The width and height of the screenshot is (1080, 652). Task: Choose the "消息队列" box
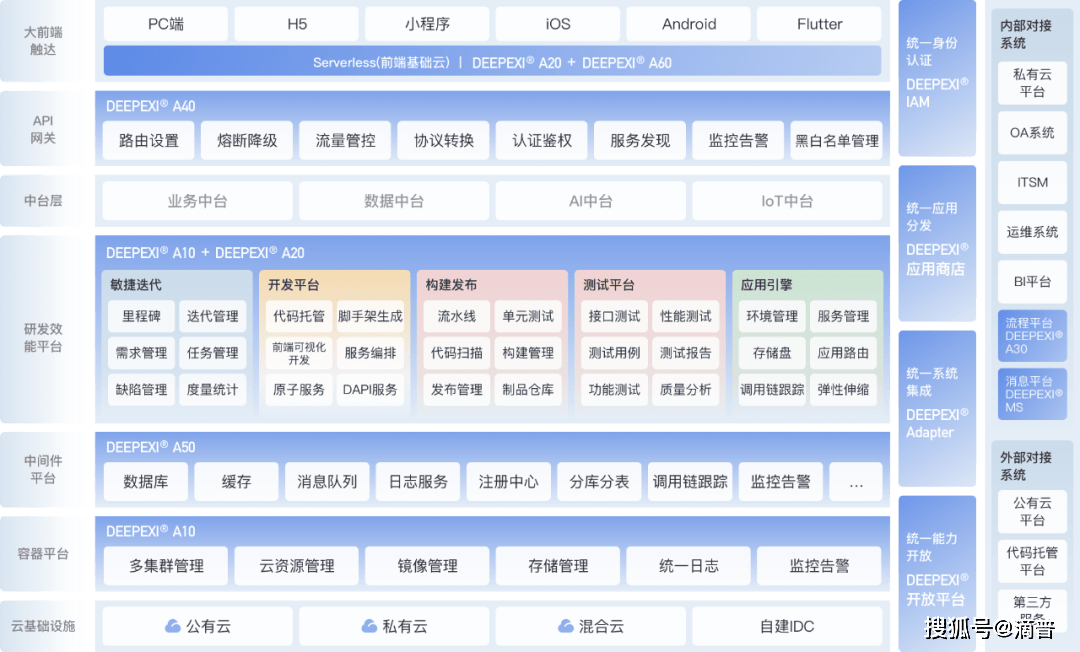point(327,481)
